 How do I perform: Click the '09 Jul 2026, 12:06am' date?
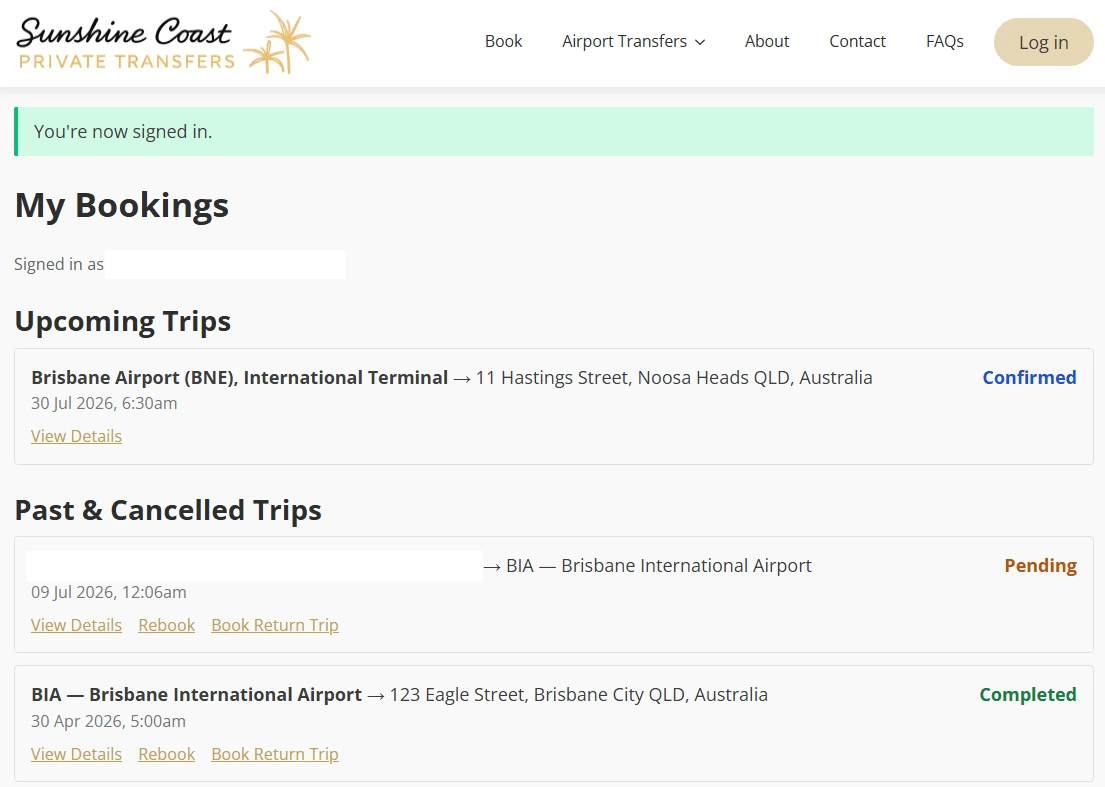pos(109,593)
